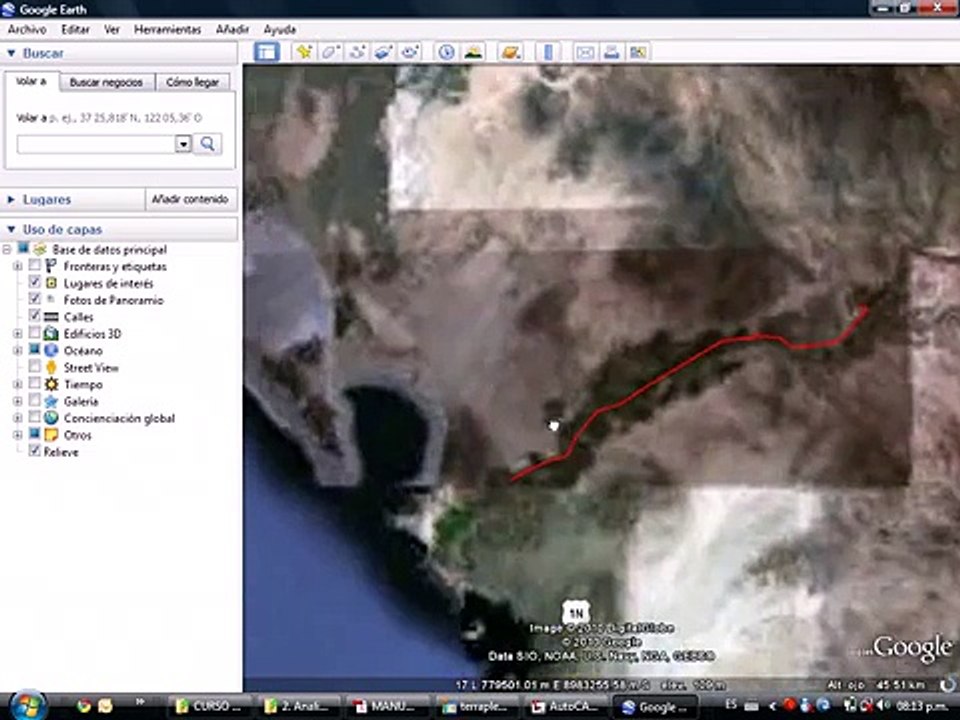Collapse Base de datos principal tree

pyautogui.click(x=7, y=249)
